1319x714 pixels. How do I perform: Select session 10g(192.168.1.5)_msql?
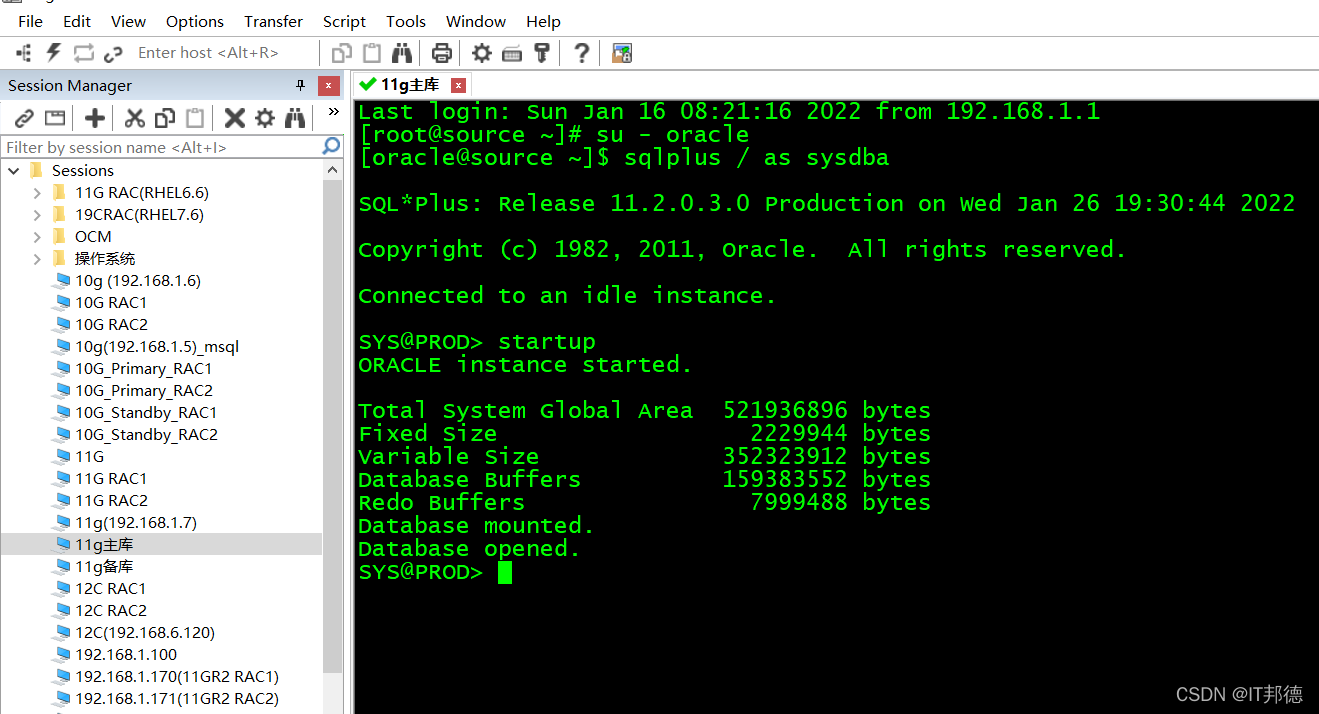point(157,346)
